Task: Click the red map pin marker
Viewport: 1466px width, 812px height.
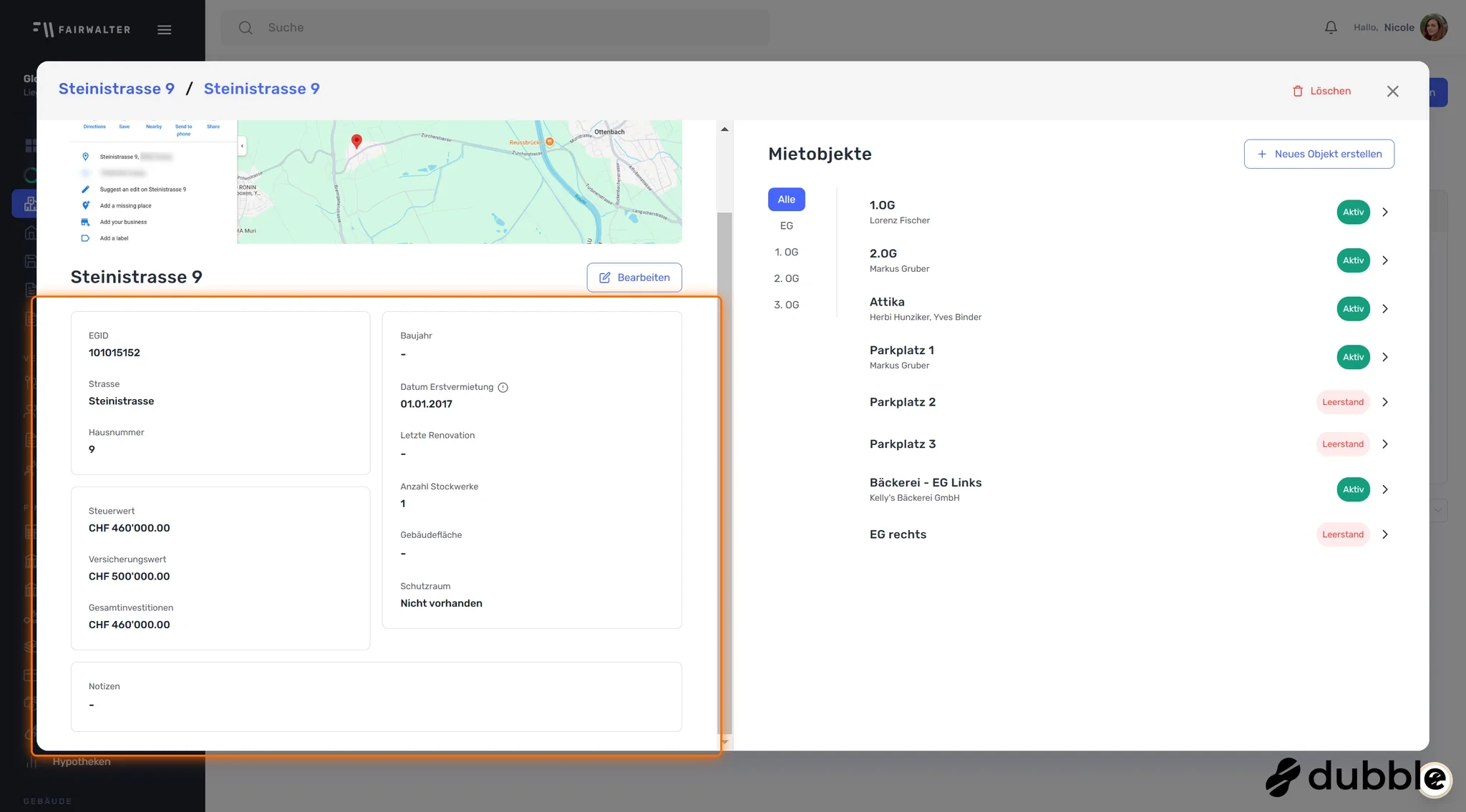Action: (x=356, y=141)
